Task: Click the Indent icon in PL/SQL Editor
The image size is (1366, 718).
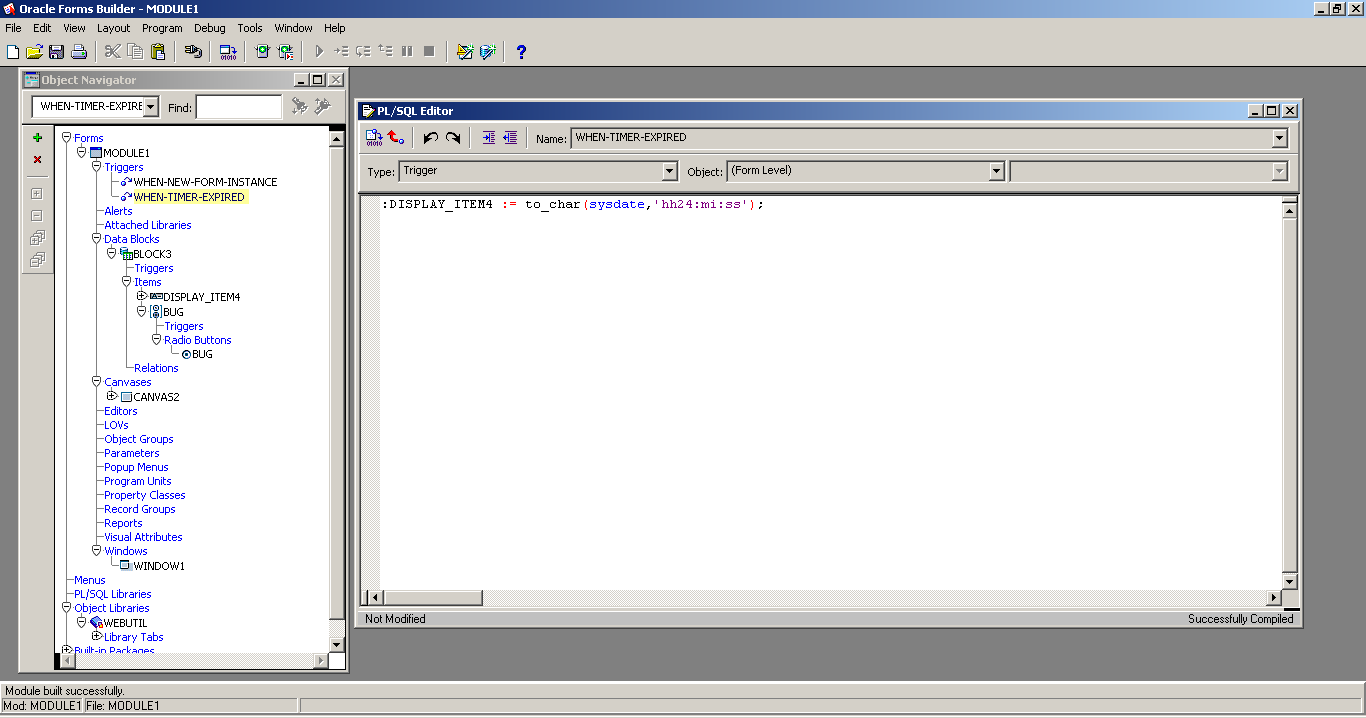Action: click(488, 138)
